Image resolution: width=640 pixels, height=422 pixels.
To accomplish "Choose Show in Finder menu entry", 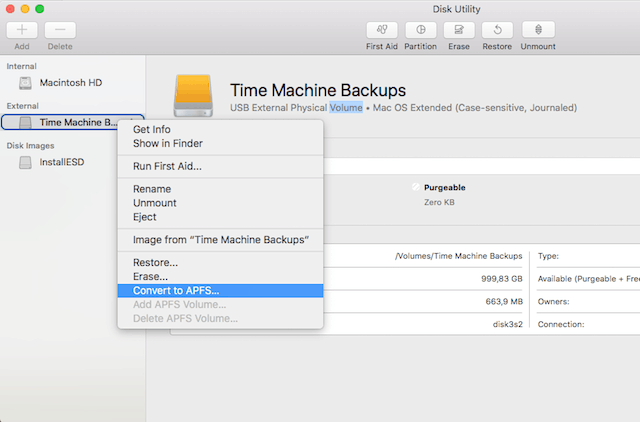I will [167, 143].
